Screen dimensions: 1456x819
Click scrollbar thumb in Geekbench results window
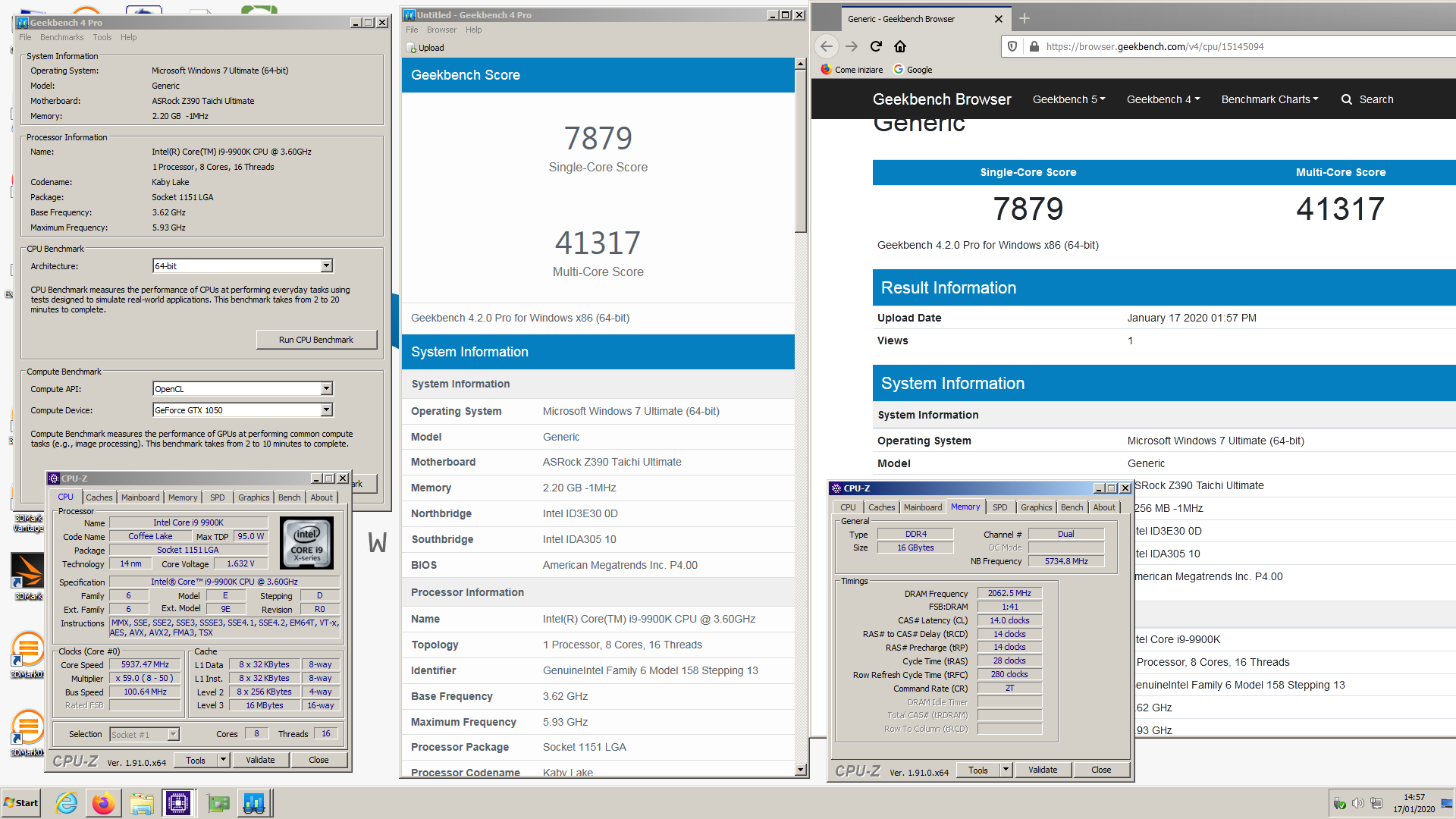coord(800,152)
